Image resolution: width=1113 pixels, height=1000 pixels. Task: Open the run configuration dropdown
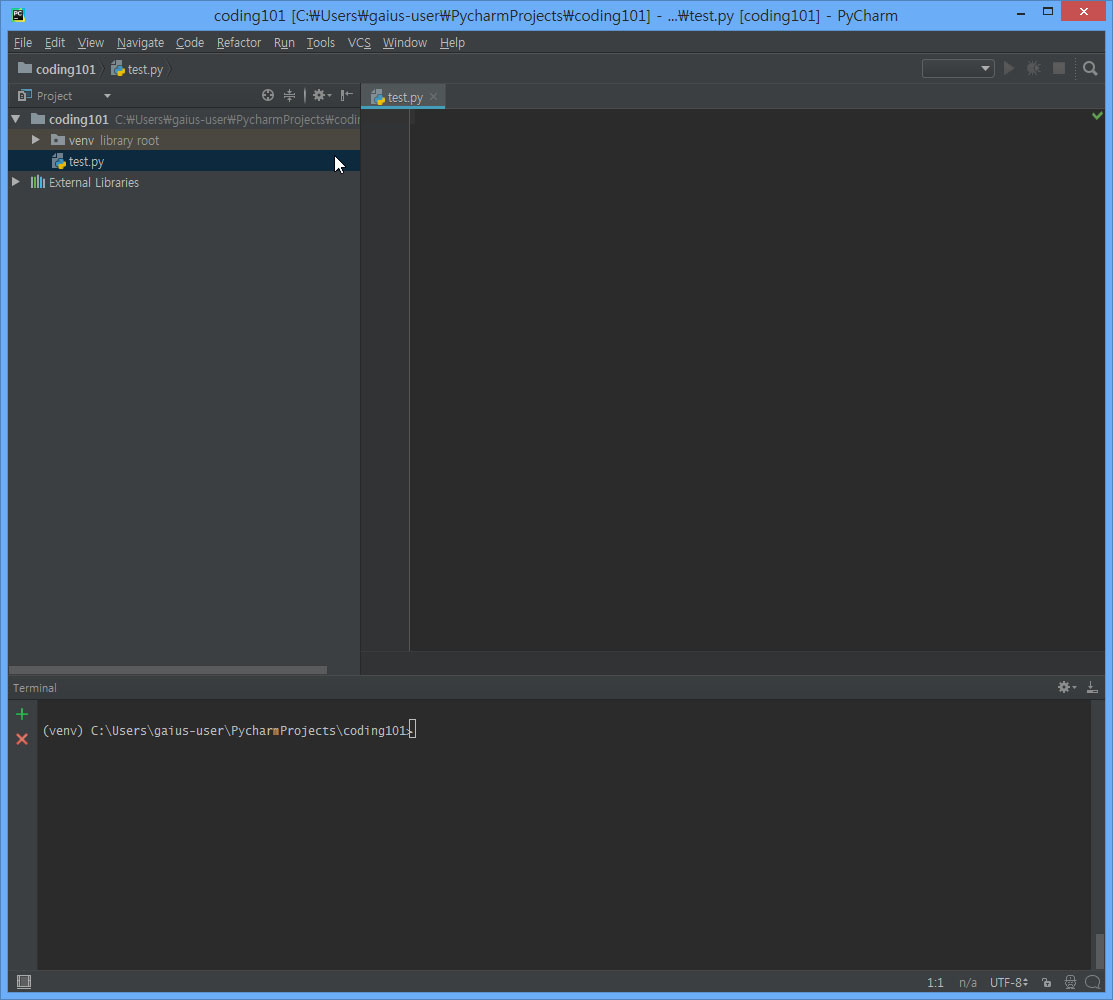click(958, 69)
